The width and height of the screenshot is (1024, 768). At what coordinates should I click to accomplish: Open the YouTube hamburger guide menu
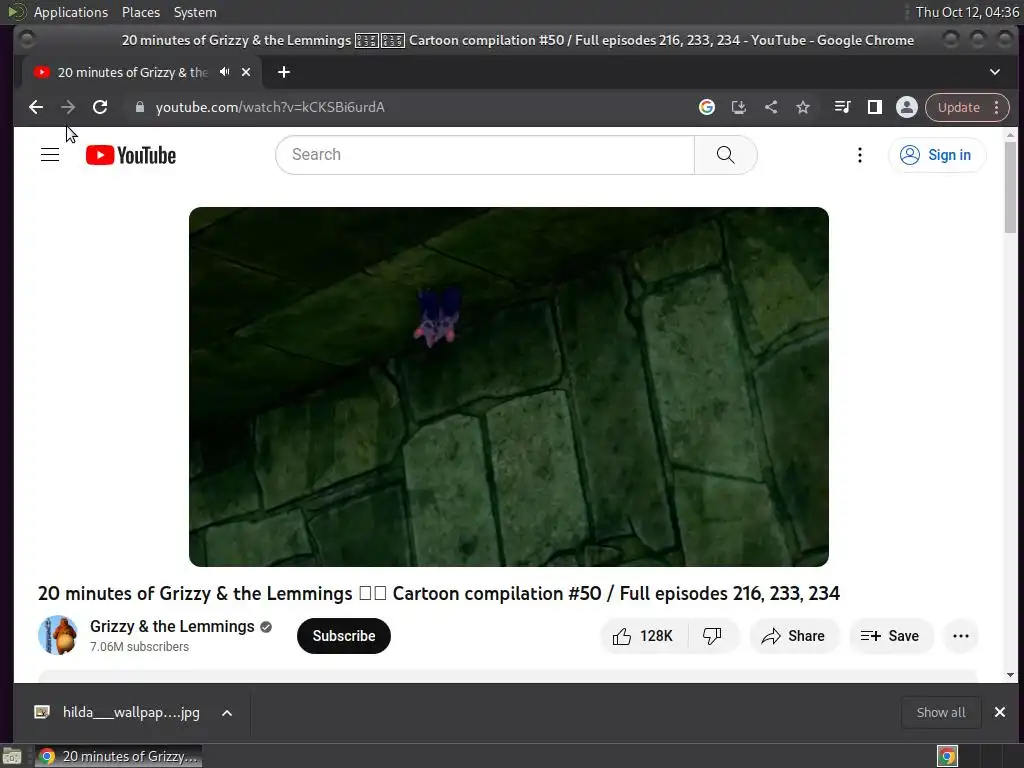point(50,155)
